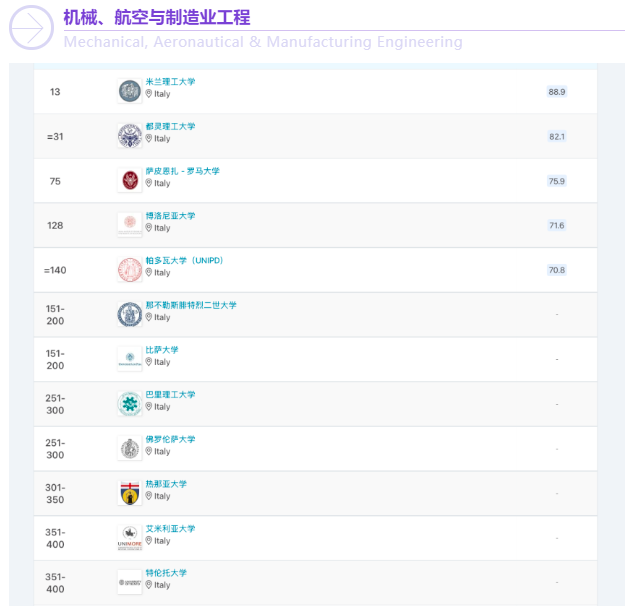Click rank 151-200 of 比萨大学
This screenshot has height=606, width=638.
tap(55, 359)
